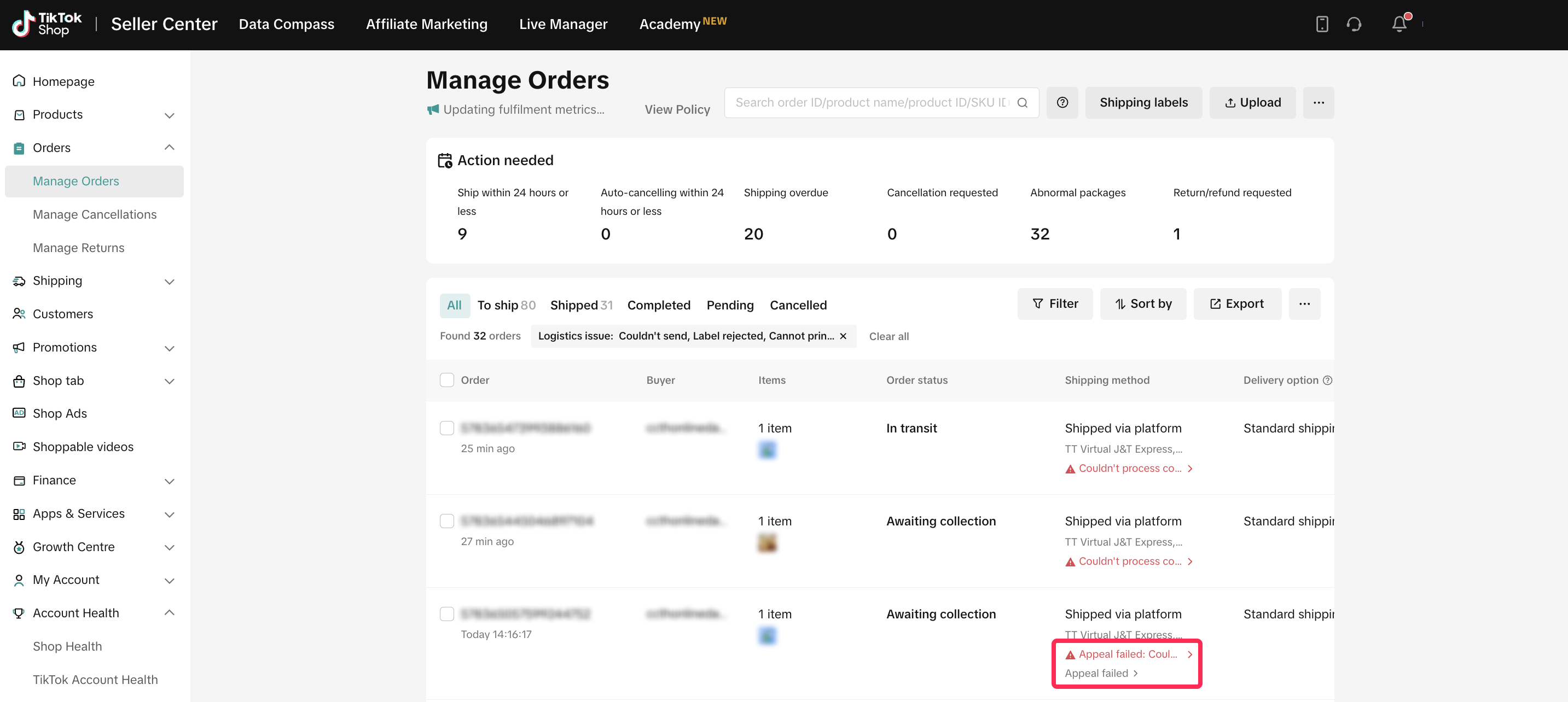Tick the select-all orders checkbox

[x=447, y=379]
